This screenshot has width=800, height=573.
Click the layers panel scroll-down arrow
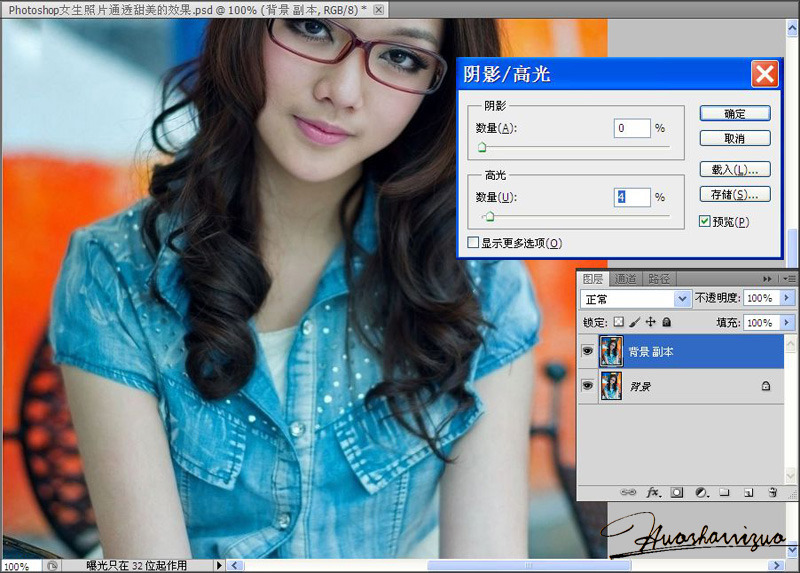pyautogui.click(x=790, y=476)
